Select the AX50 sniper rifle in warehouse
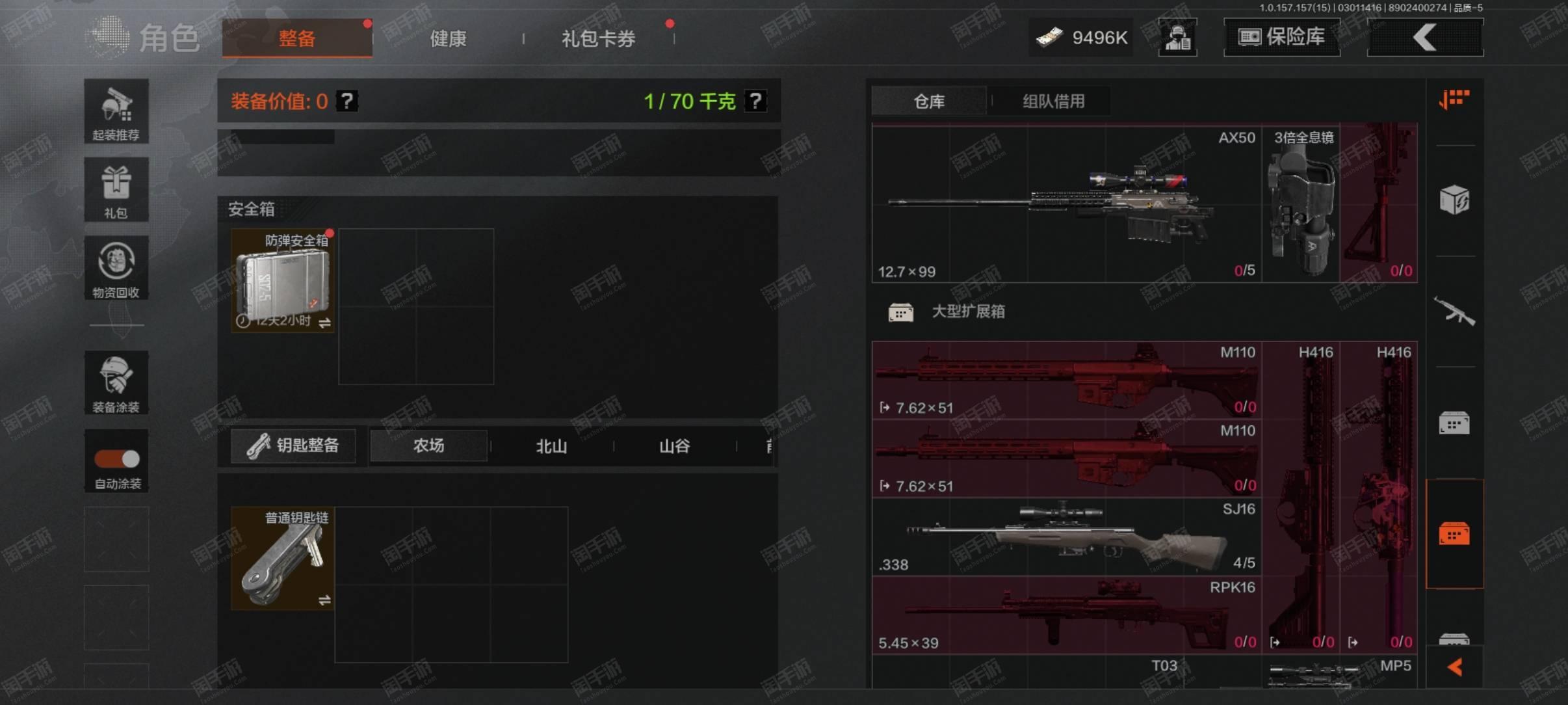Image resolution: width=1568 pixels, height=705 pixels. 1066,204
